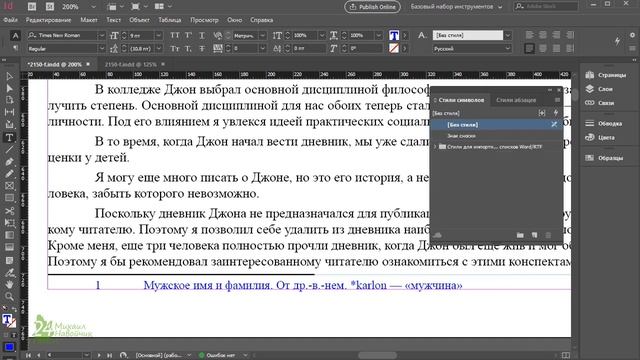Open the Слои panel

point(599,89)
